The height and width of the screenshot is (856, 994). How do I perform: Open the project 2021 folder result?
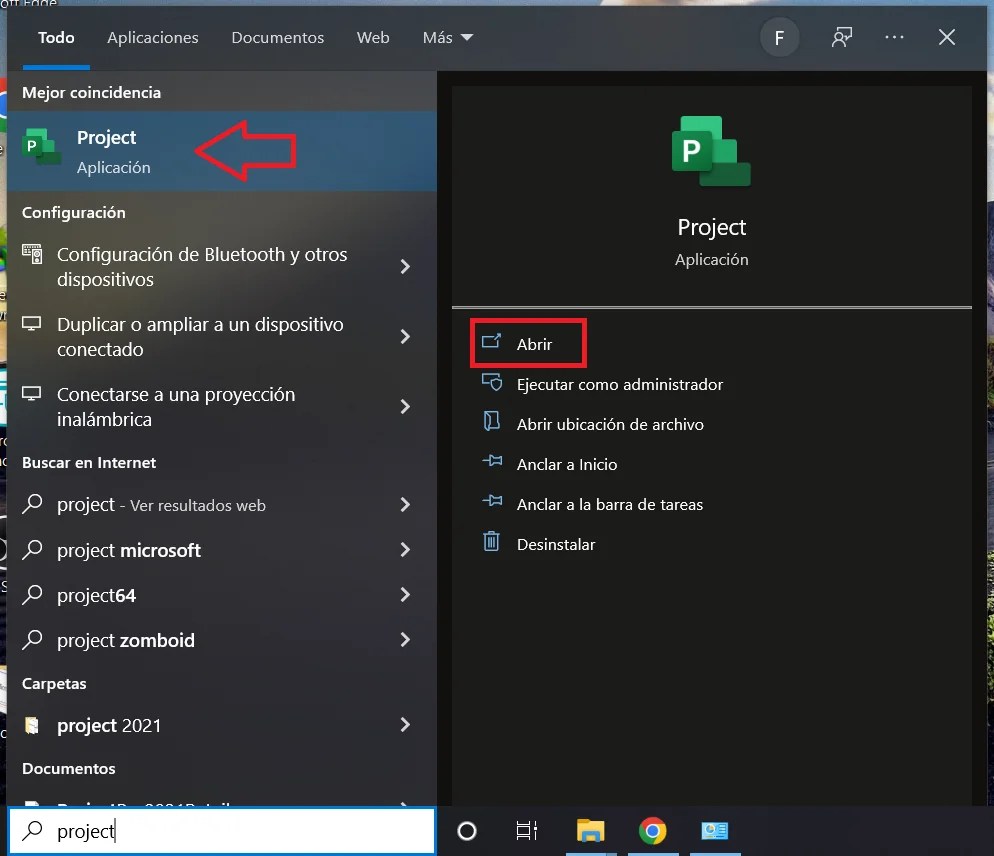coord(222,725)
